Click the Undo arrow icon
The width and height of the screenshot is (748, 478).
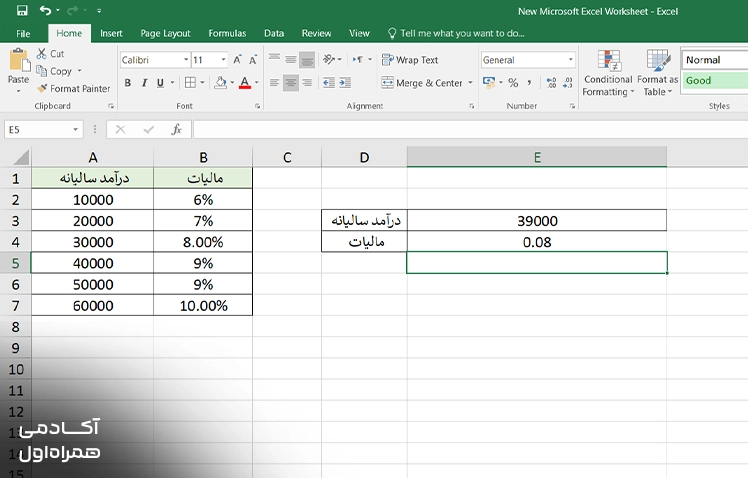coord(45,10)
